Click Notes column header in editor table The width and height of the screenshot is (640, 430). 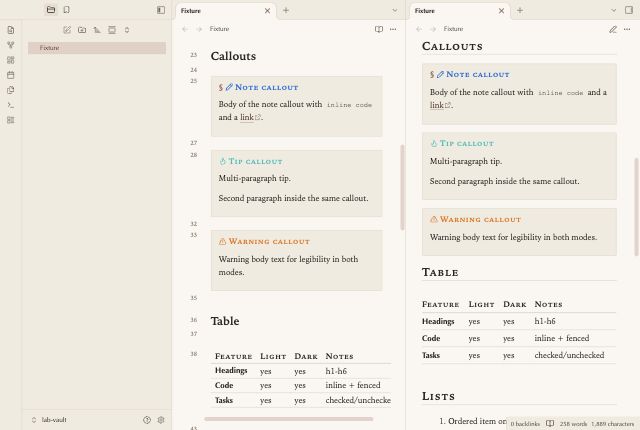pyautogui.click(x=339, y=356)
